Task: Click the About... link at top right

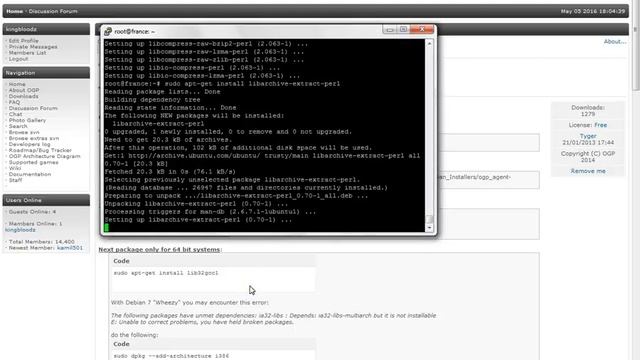Action: coord(615,42)
